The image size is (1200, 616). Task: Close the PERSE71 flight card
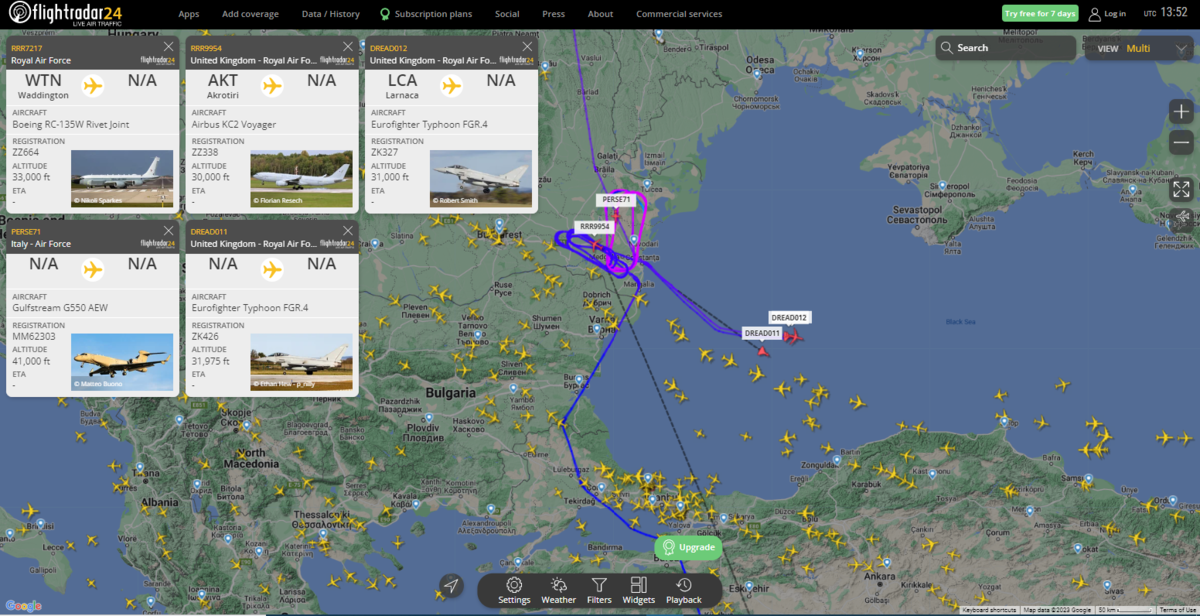168,231
